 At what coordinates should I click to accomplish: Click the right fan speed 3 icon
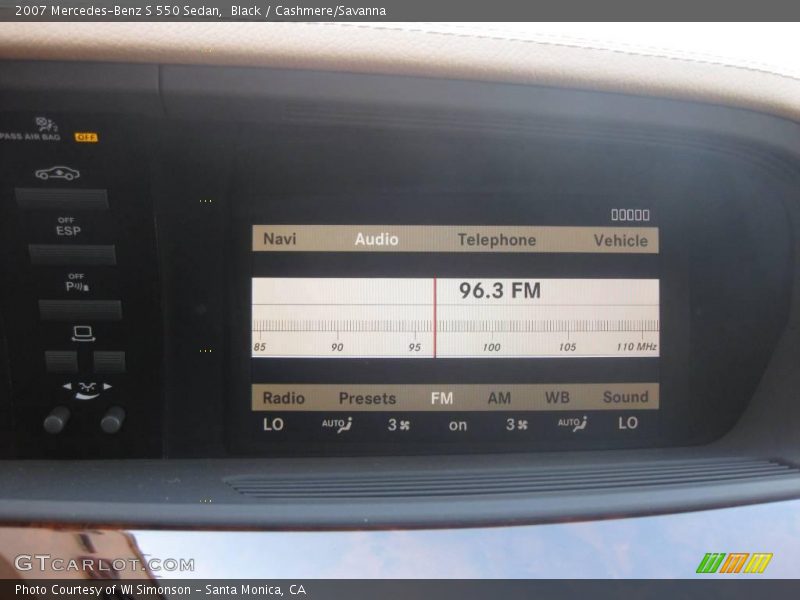(517, 424)
